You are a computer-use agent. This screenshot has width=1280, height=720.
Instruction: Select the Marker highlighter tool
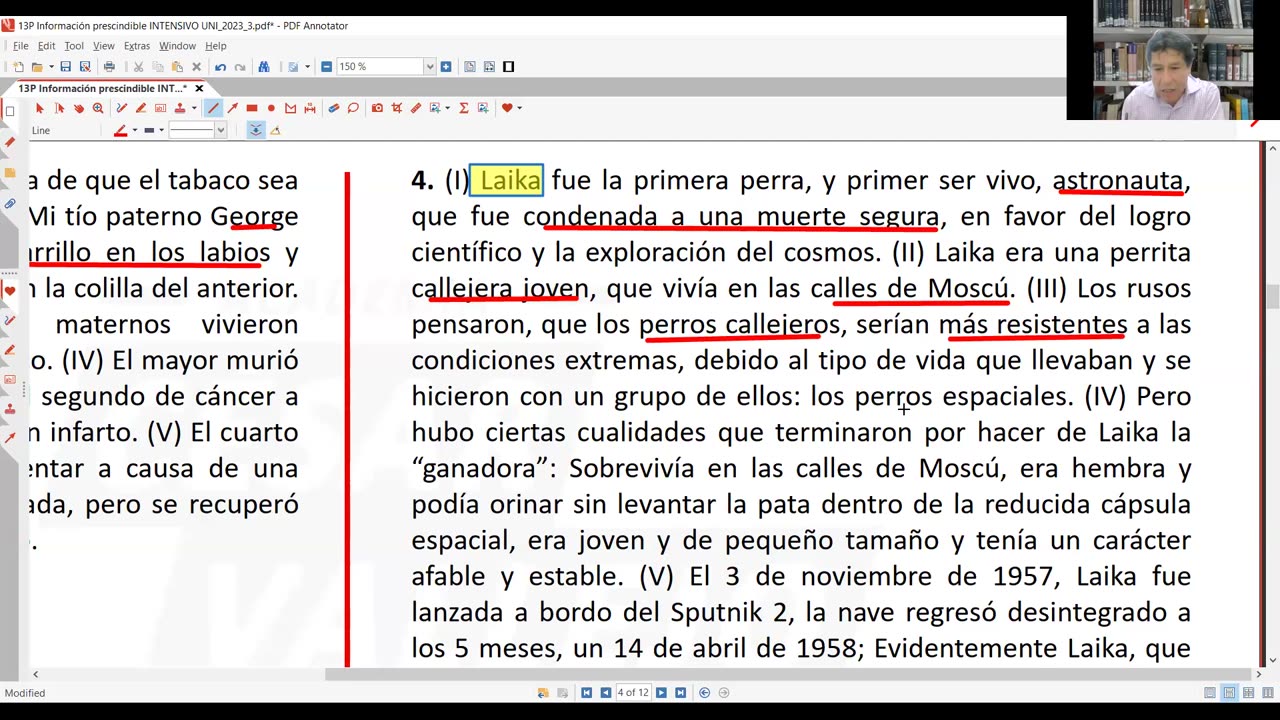[x=141, y=108]
